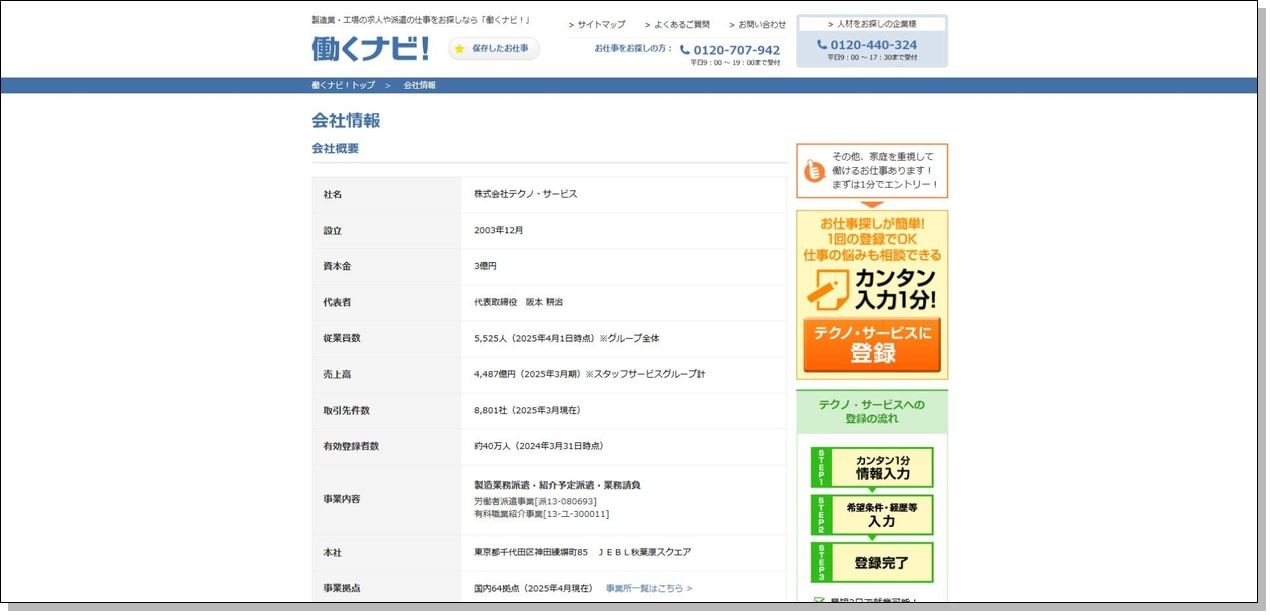This screenshot has height=615, width=1270.
Task: Click sales figure 4,487億円 text
Action: coord(590,374)
